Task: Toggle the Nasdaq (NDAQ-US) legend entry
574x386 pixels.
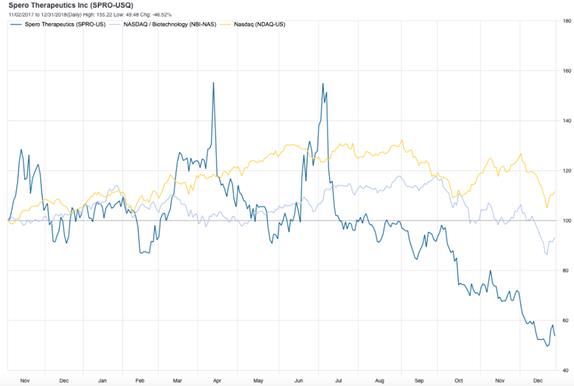Action: click(253, 25)
